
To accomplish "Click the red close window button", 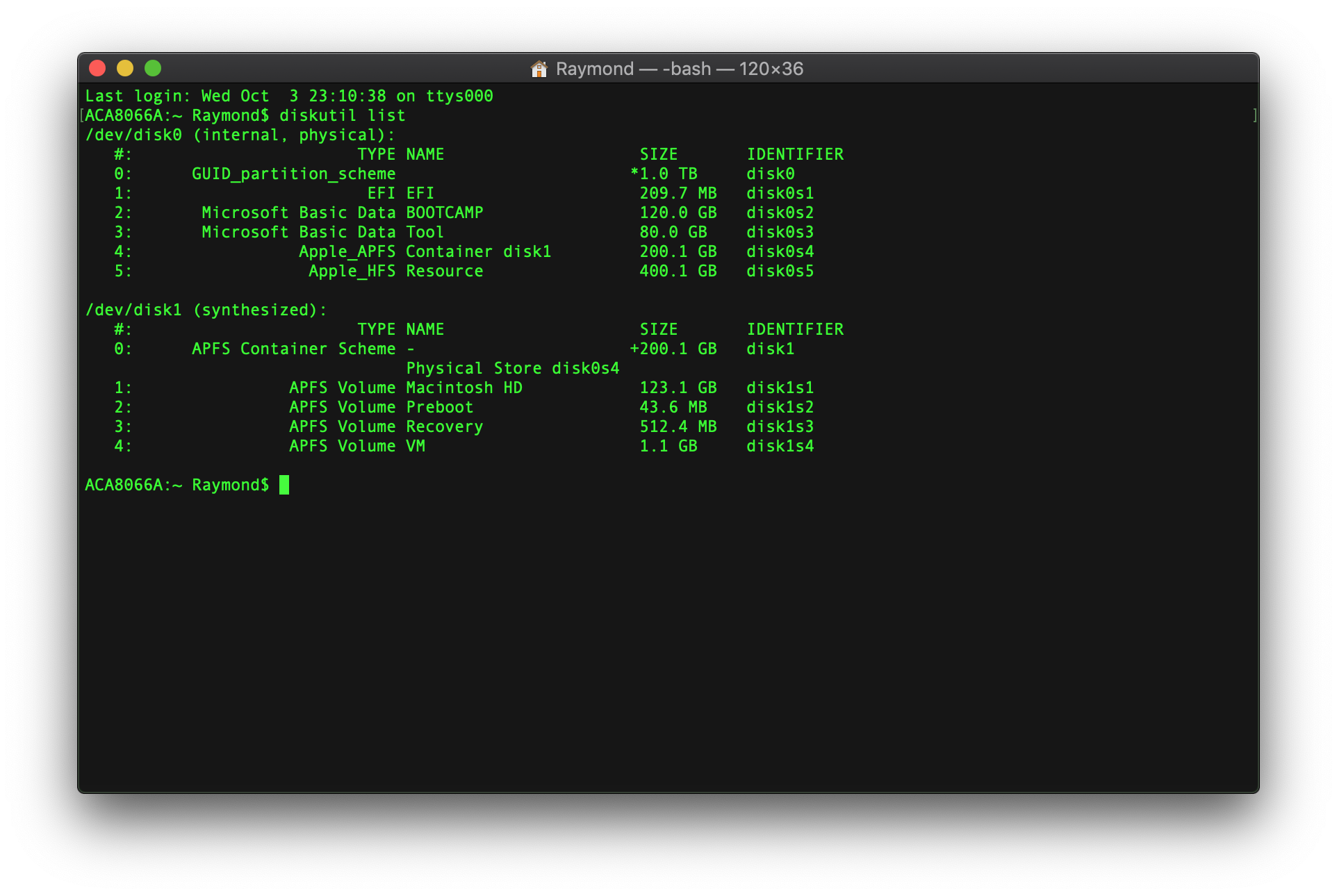I will pos(97,68).
